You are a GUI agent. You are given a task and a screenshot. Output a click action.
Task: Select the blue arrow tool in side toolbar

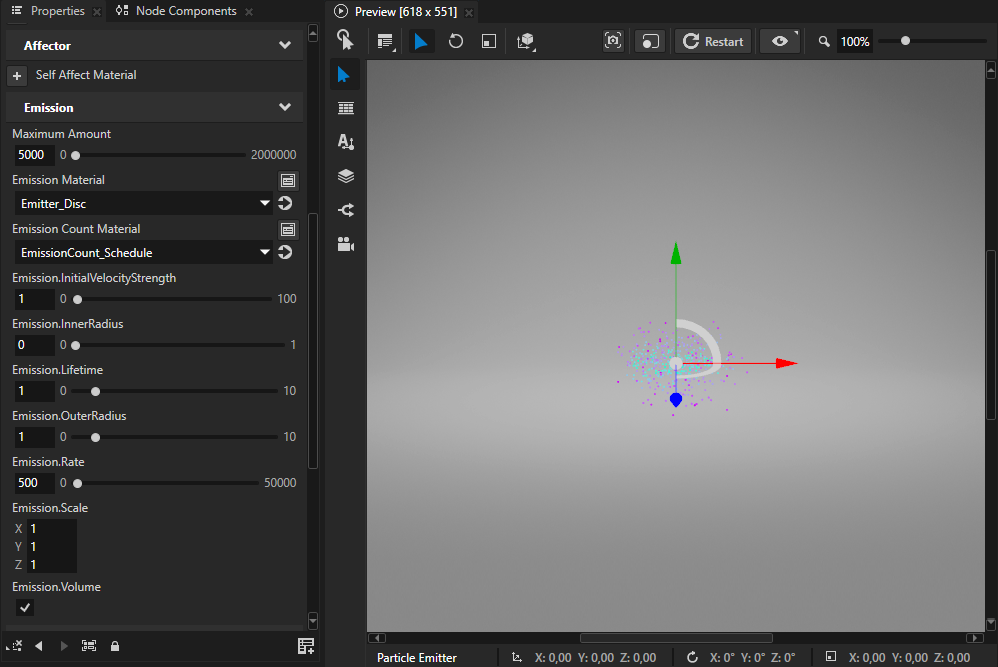(345, 75)
